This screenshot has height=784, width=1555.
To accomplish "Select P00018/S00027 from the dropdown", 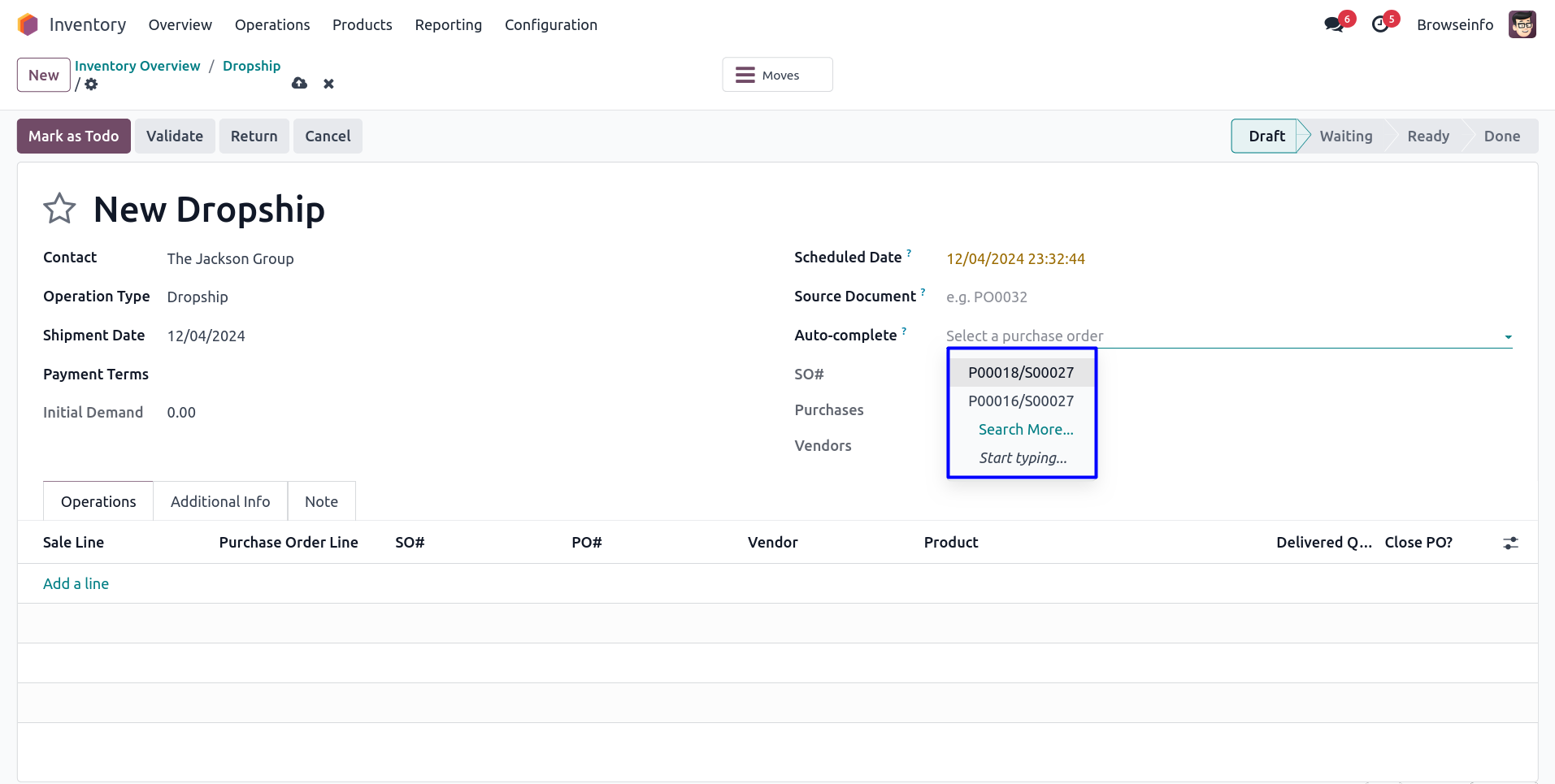I will (1020, 373).
